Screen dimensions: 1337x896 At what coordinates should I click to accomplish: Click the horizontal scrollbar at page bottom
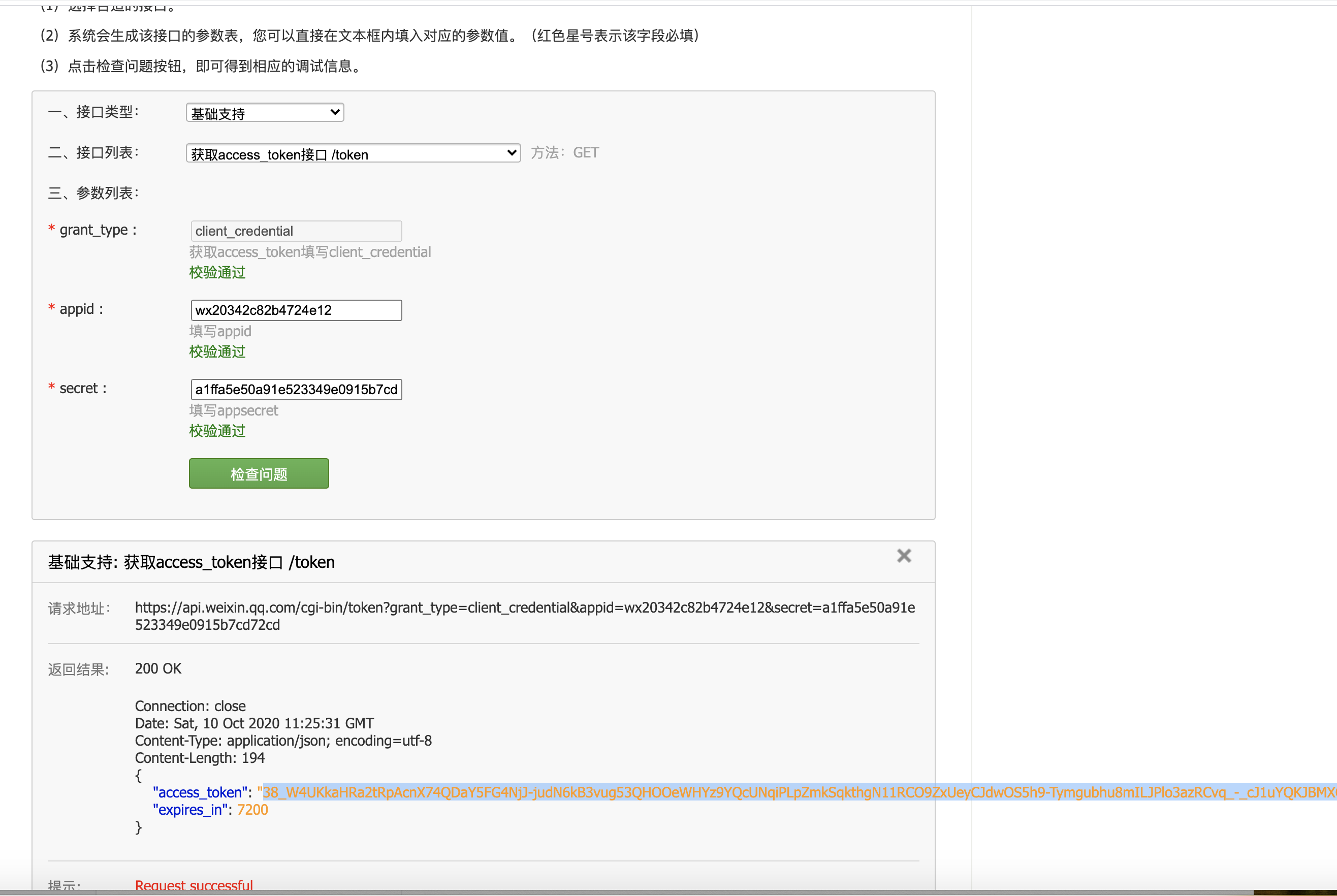tap(628, 892)
